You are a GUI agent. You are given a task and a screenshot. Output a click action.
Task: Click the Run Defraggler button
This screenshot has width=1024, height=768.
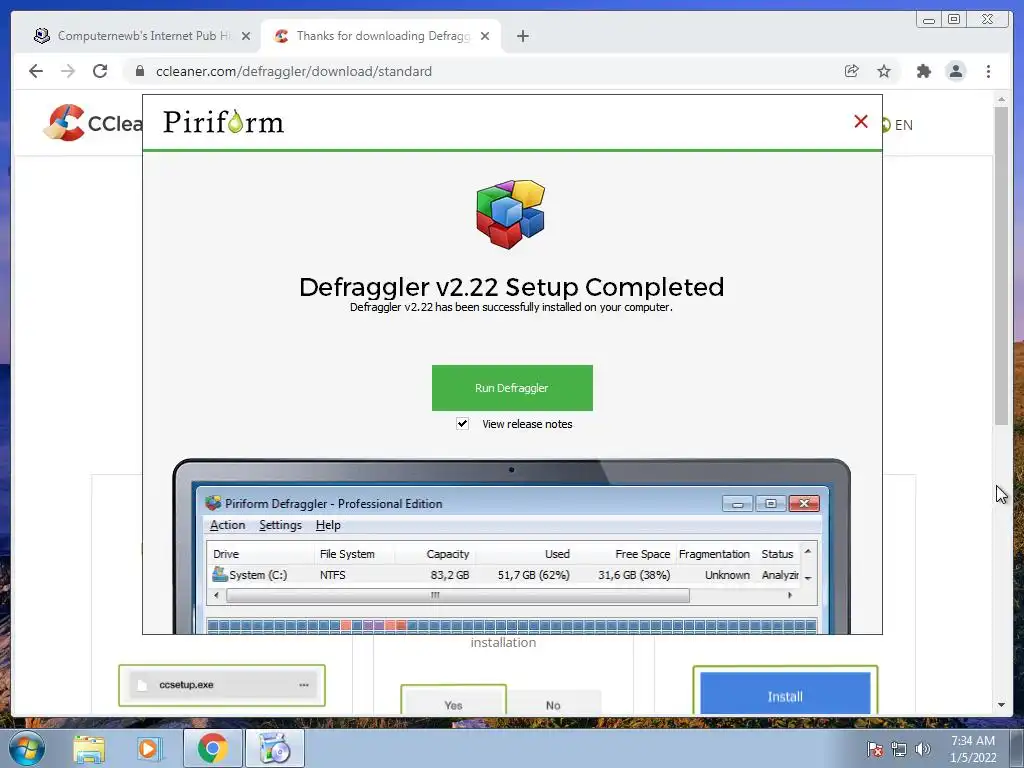coord(512,388)
